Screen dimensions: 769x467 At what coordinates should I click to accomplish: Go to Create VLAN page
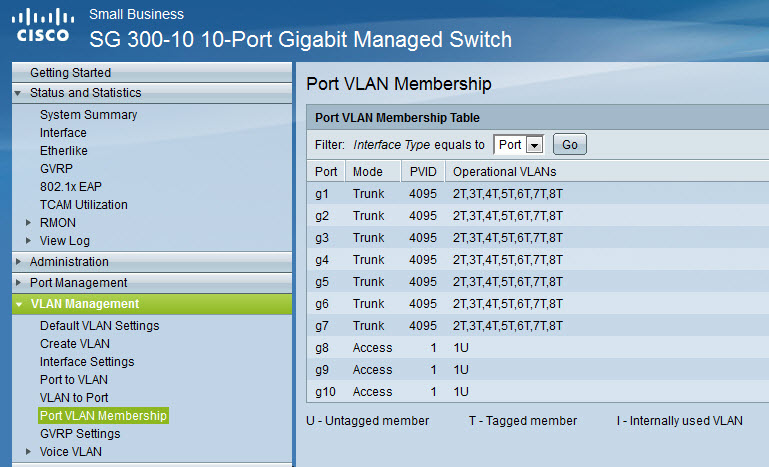(75, 344)
